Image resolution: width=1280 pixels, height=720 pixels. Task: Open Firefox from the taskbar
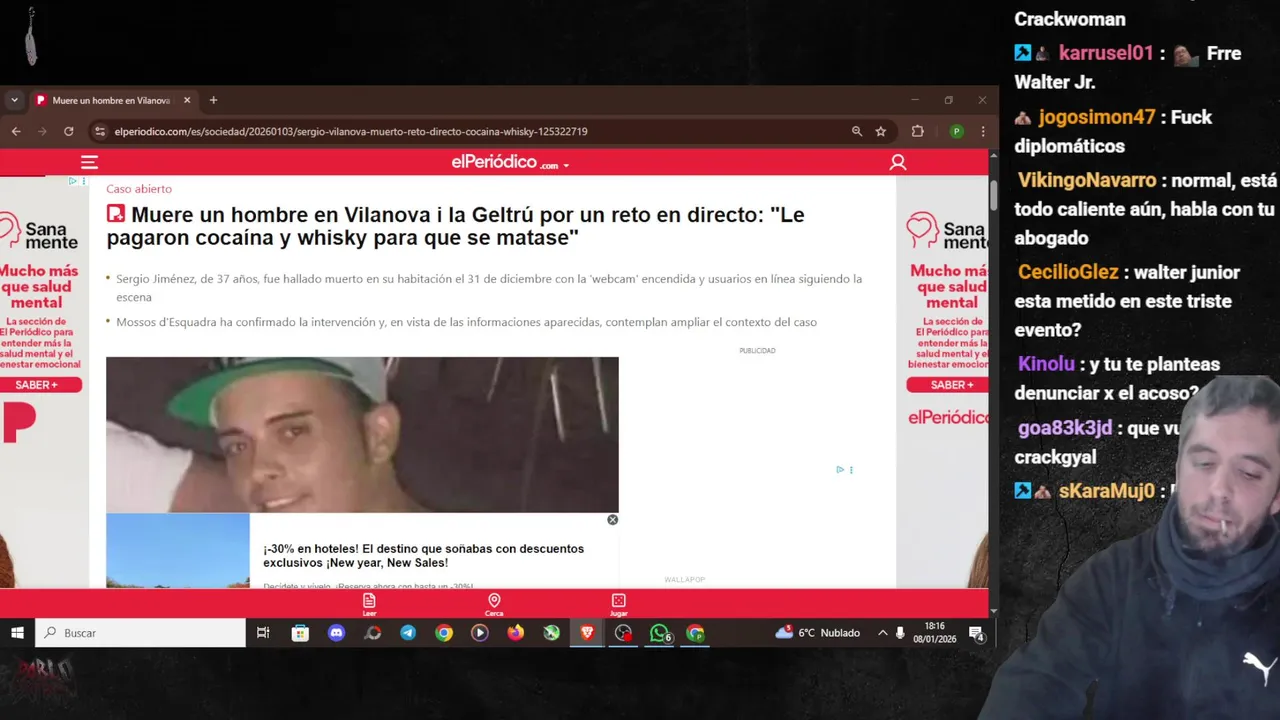click(515, 633)
